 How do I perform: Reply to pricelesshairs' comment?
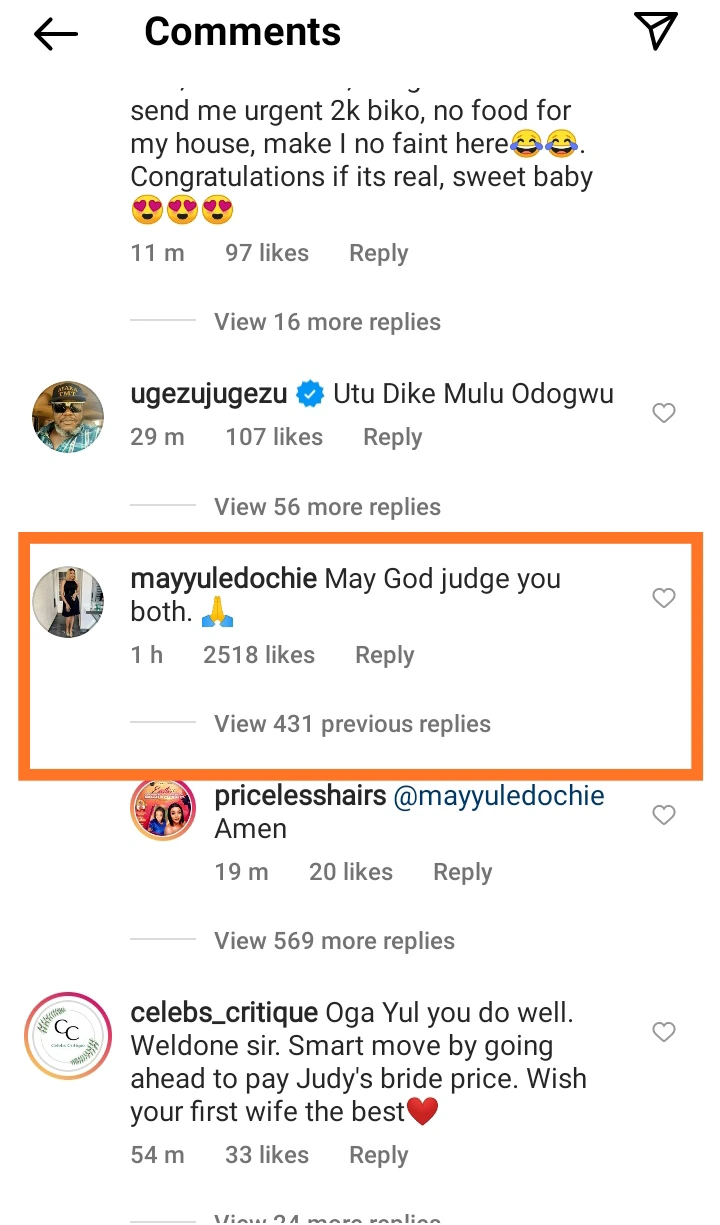pyautogui.click(x=462, y=872)
